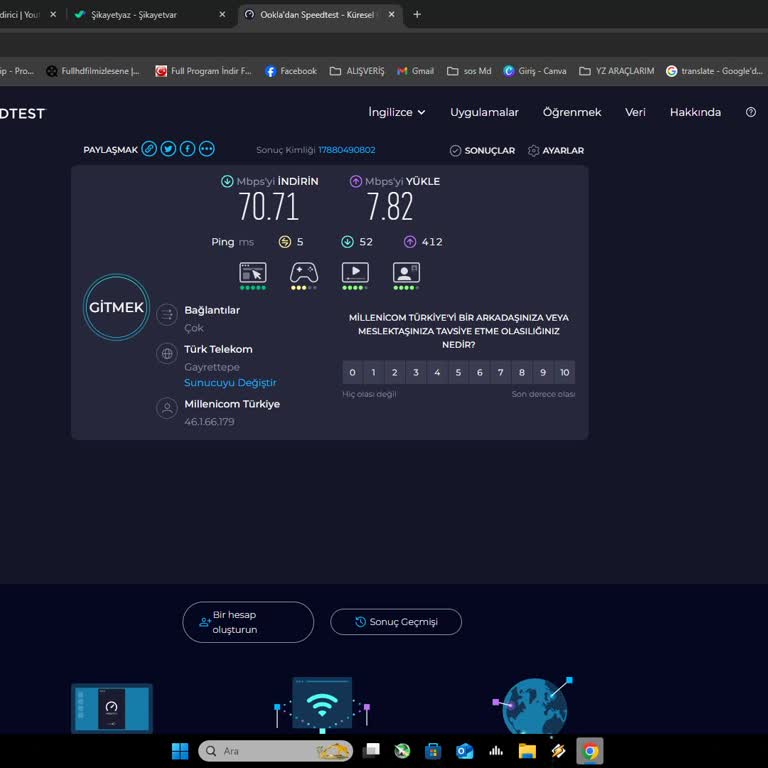Open translate - Google bookmark
Image resolution: width=768 pixels, height=768 pixels.
[714, 71]
